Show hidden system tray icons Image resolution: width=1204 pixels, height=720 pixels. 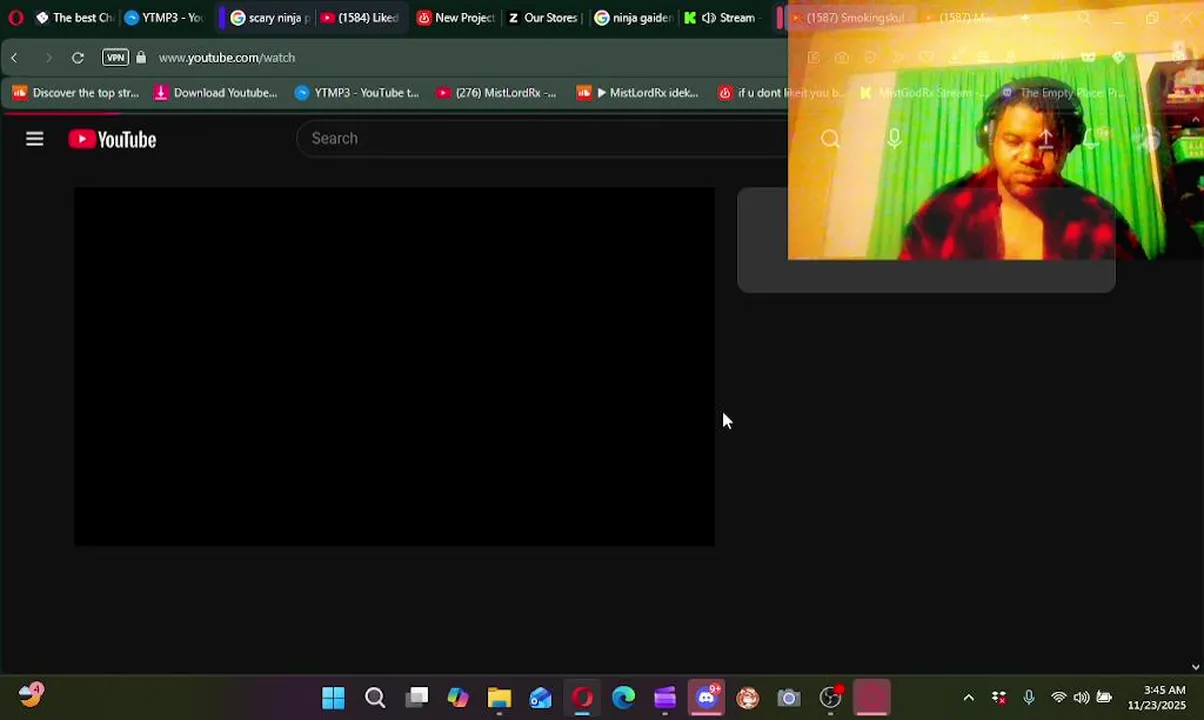tap(968, 698)
